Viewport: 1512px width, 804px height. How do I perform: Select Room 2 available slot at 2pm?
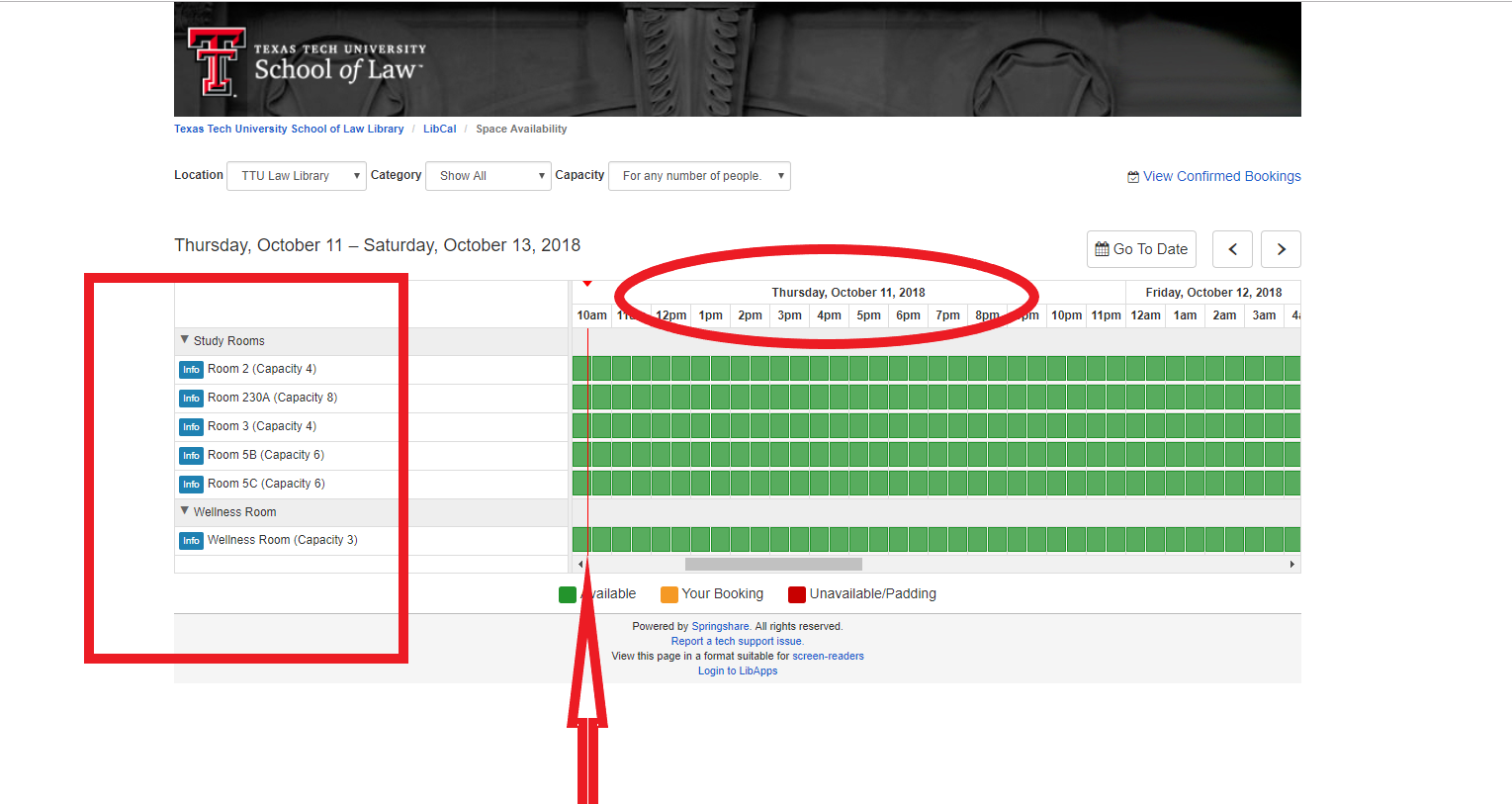(x=741, y=369)
